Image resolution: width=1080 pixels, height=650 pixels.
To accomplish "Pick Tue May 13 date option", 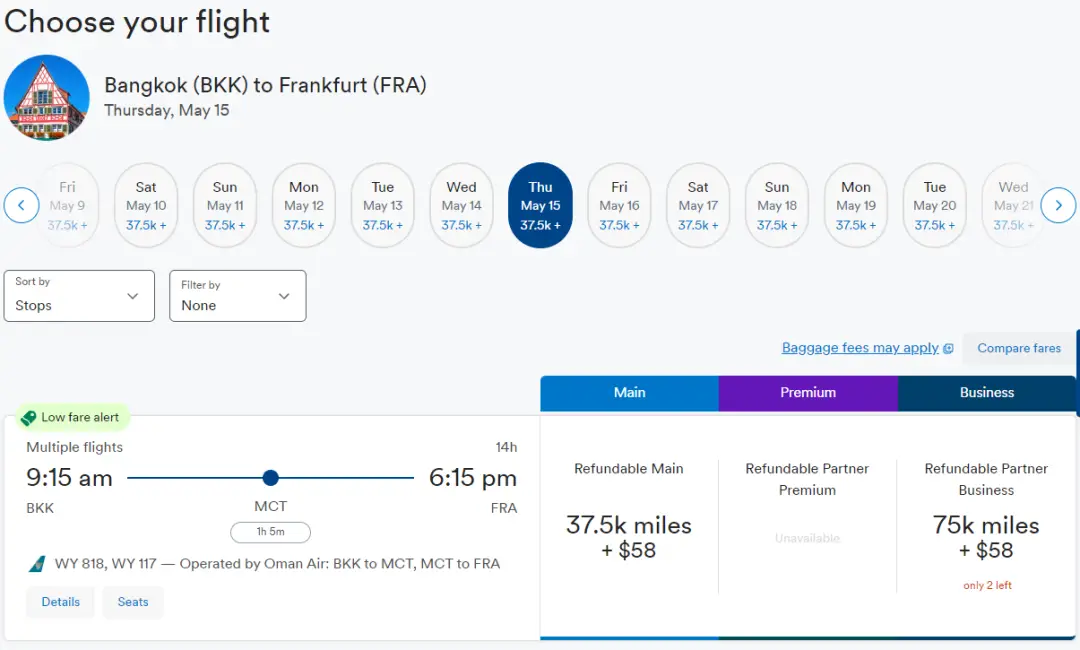I will (383, 206).
